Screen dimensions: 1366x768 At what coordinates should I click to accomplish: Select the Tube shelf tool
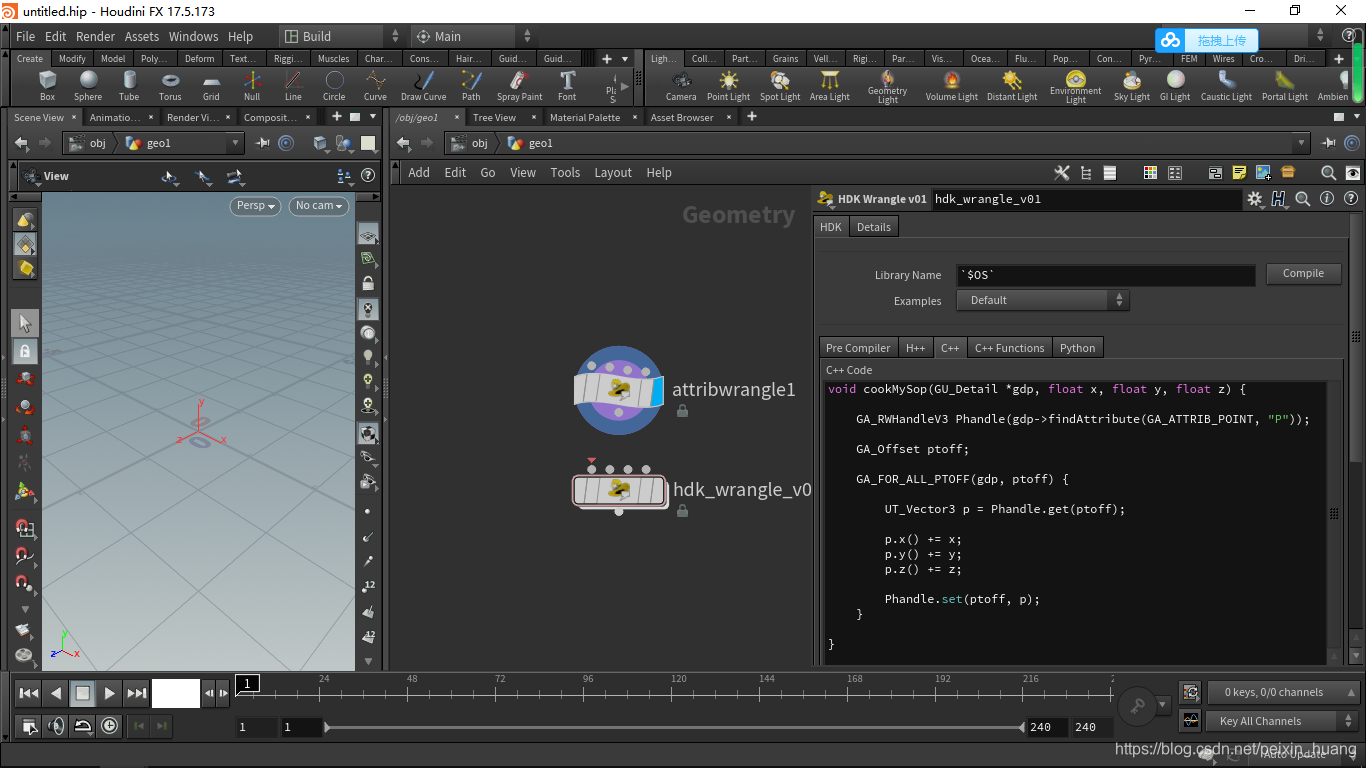129,85
